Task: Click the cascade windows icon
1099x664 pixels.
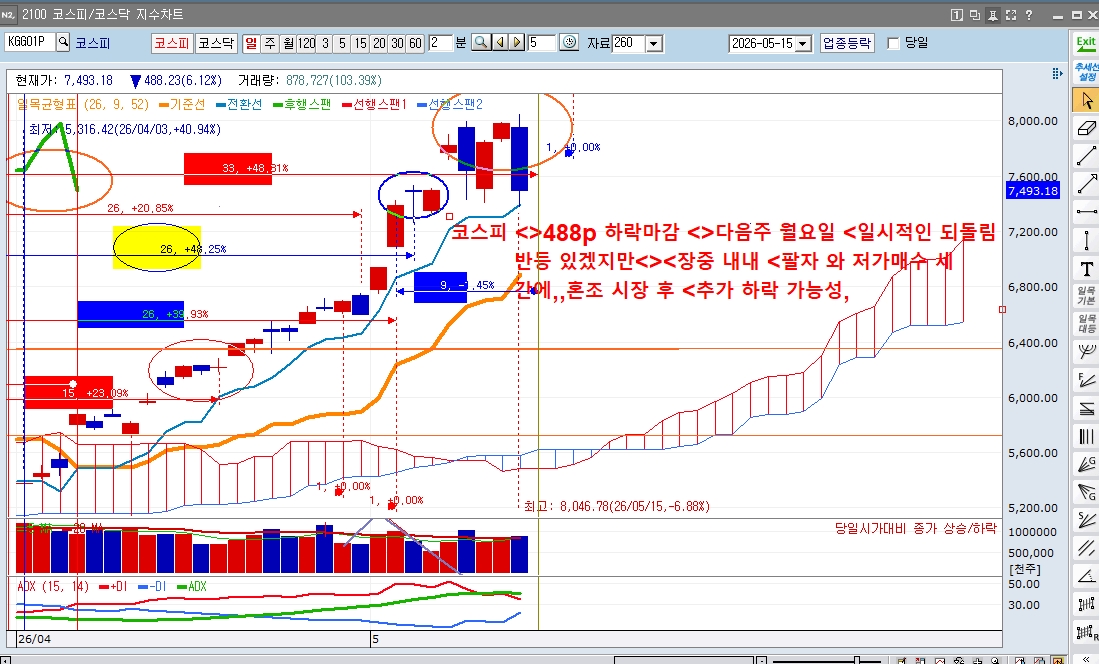Action: [x=975, y=15]
